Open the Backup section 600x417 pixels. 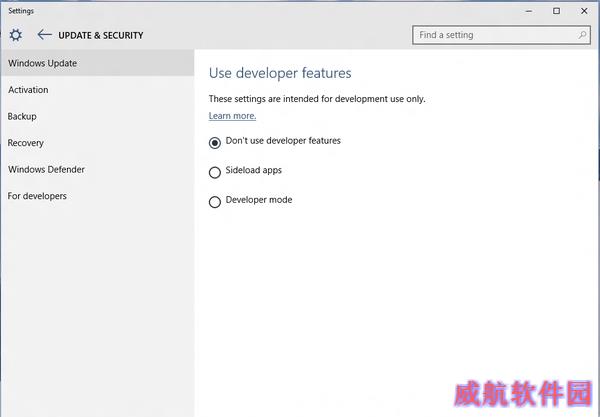(x=98, y=116)
